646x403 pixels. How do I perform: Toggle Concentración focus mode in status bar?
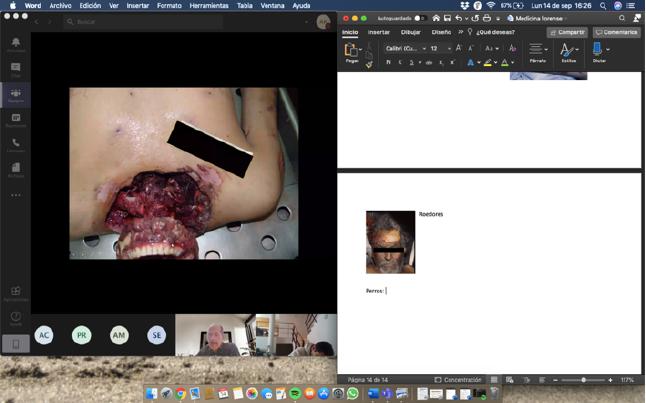458,380
